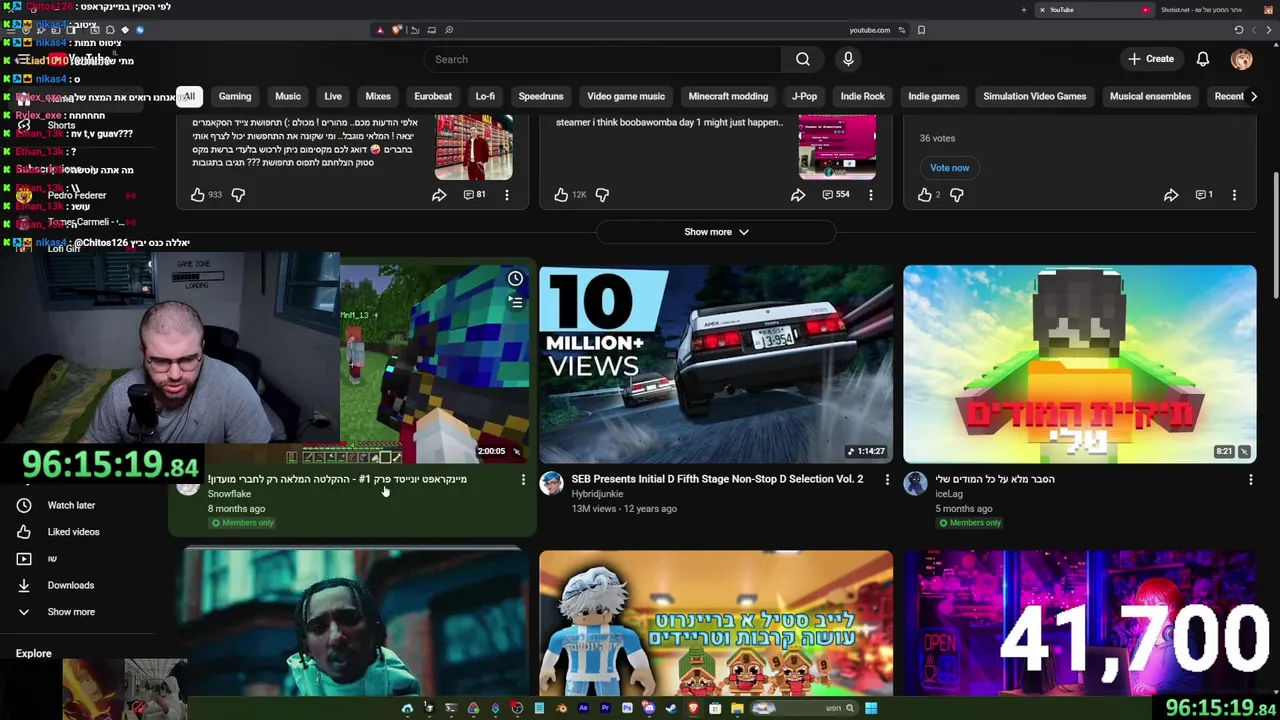Toggle mute on the Minecraft video preview

point(516,451)
